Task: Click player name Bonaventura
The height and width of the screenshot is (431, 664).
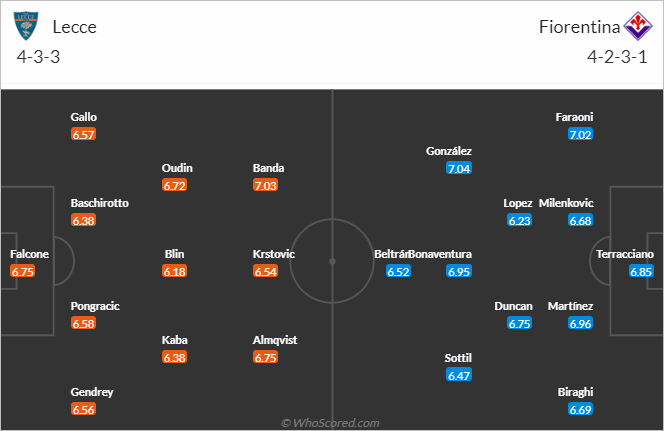Action: [x=440, y=254]
